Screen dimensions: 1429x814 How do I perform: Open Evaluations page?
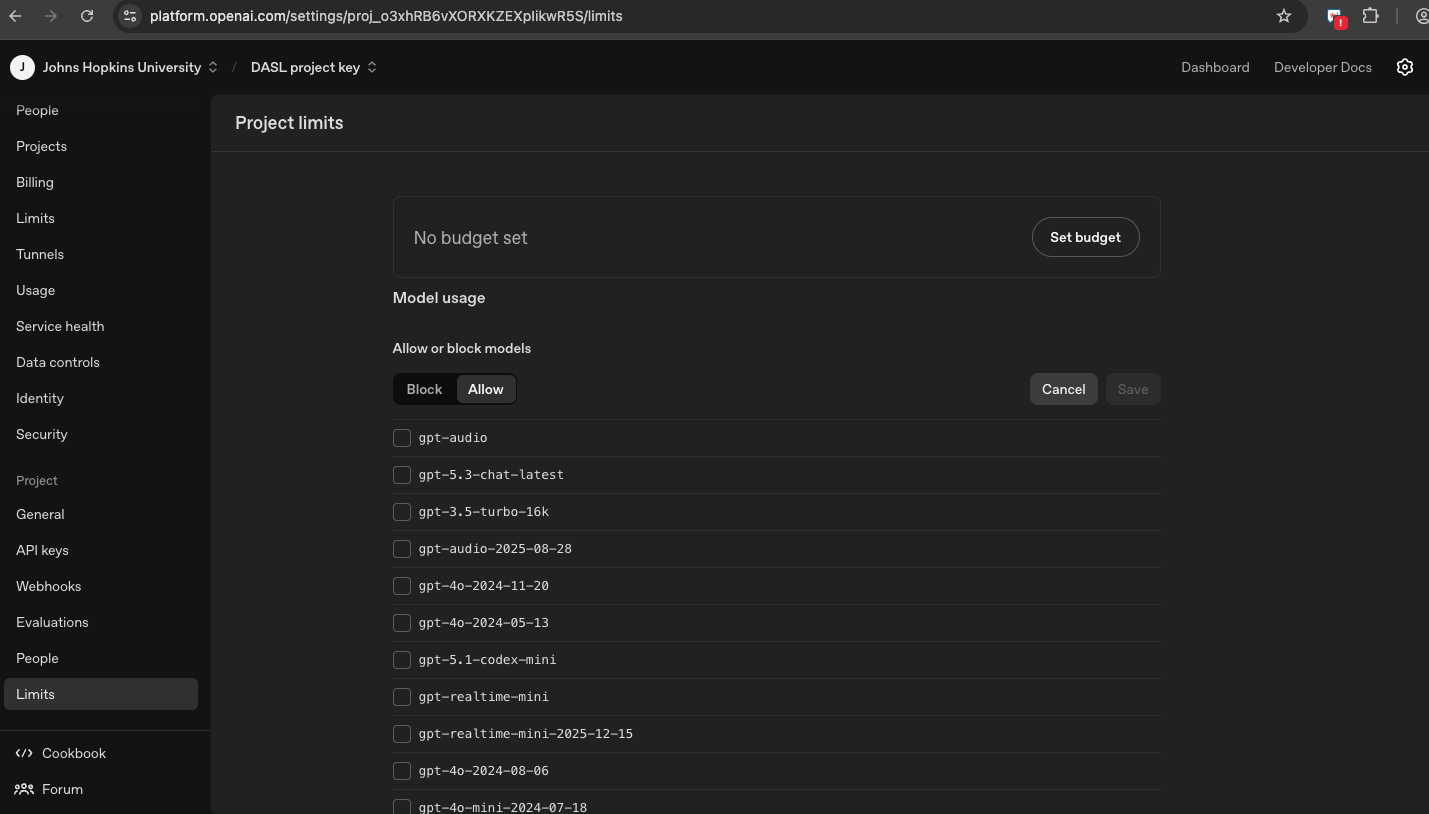tap(52, 622)
